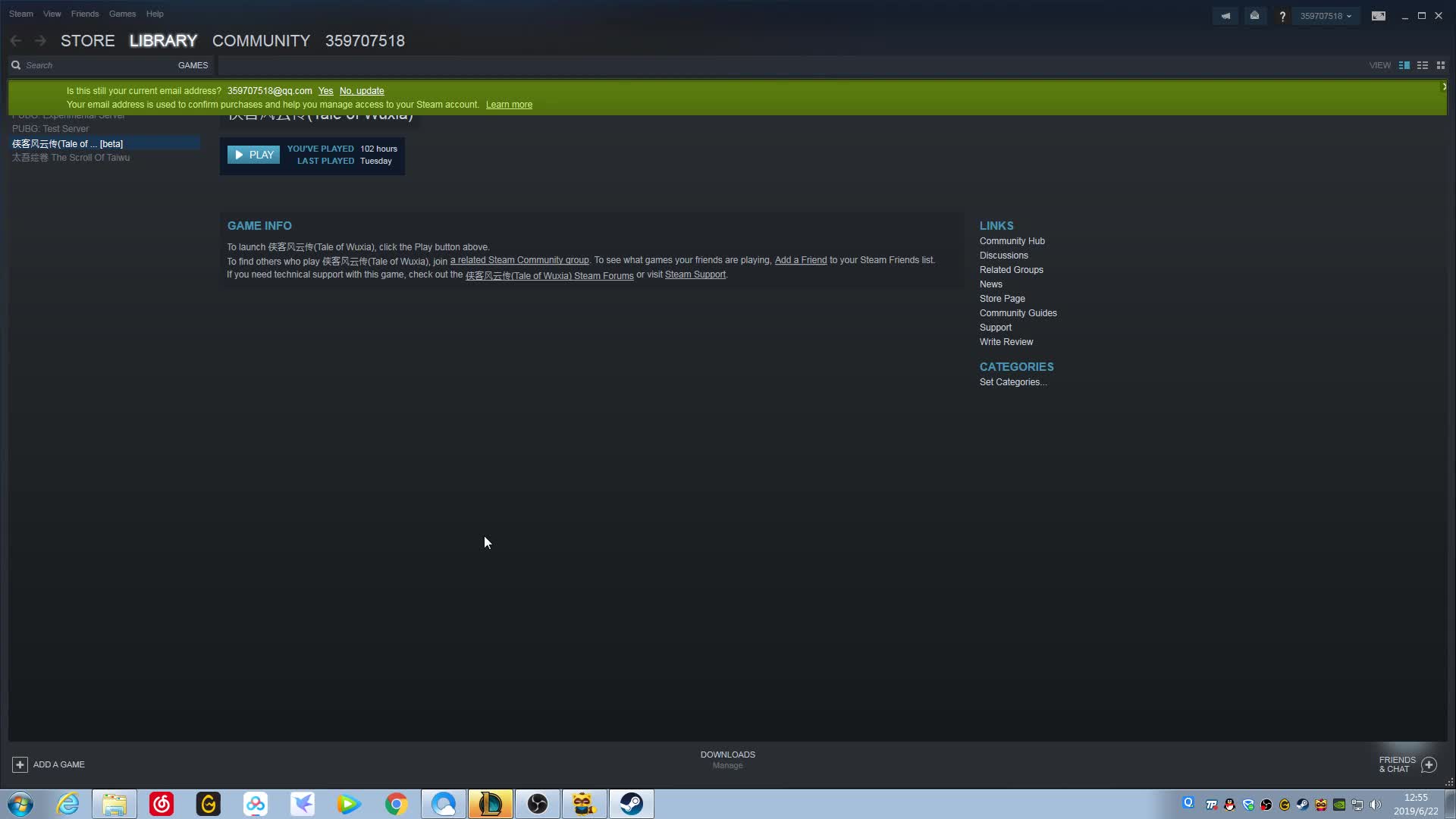Open the inbox envelope notifications icon
This screenshot has width=1456, height=819.
point(1254,16)
